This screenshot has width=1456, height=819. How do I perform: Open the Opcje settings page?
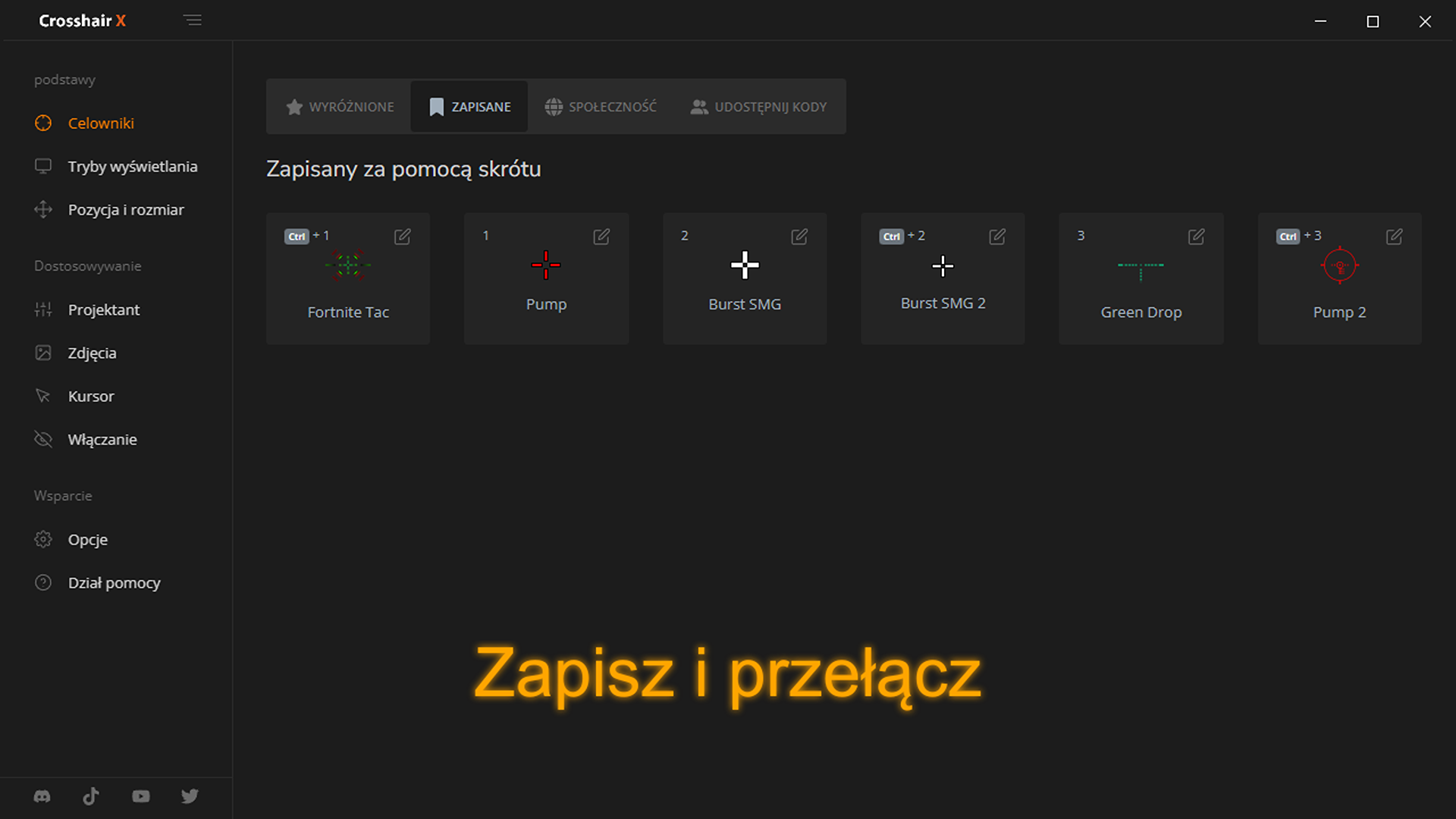coord(87,539)
